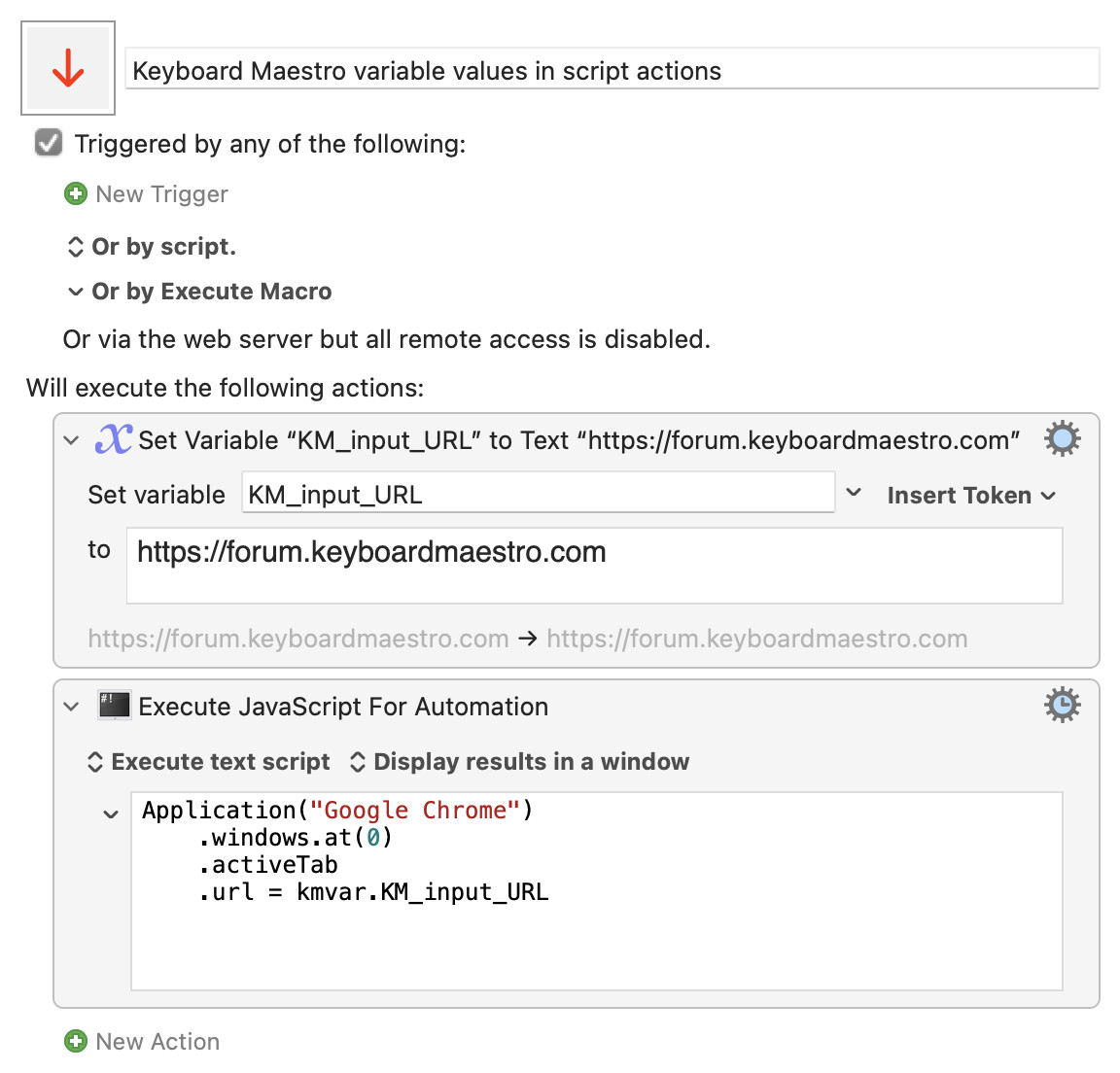Click the Execute JavaScript For Automation title
Screen dimensions: 1120x1073
[343, 707]
